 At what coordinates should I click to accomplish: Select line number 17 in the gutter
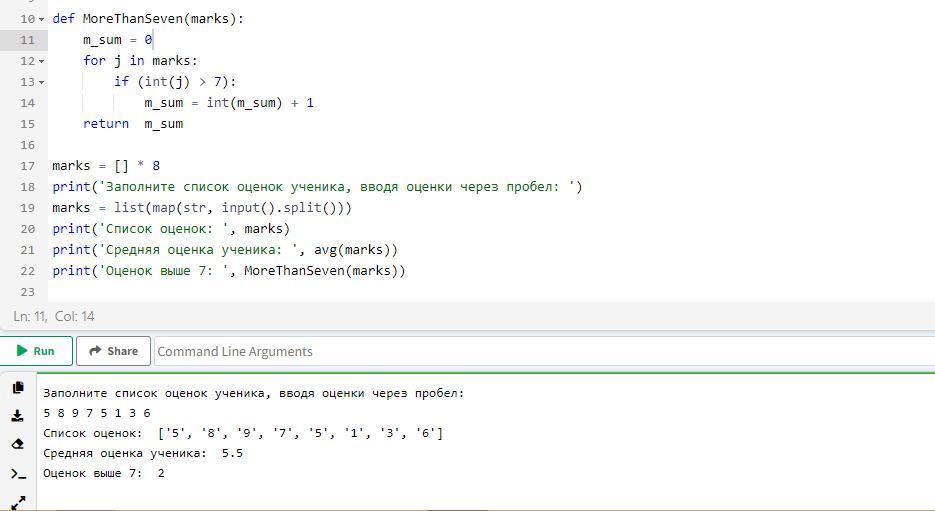pos(27,166)
